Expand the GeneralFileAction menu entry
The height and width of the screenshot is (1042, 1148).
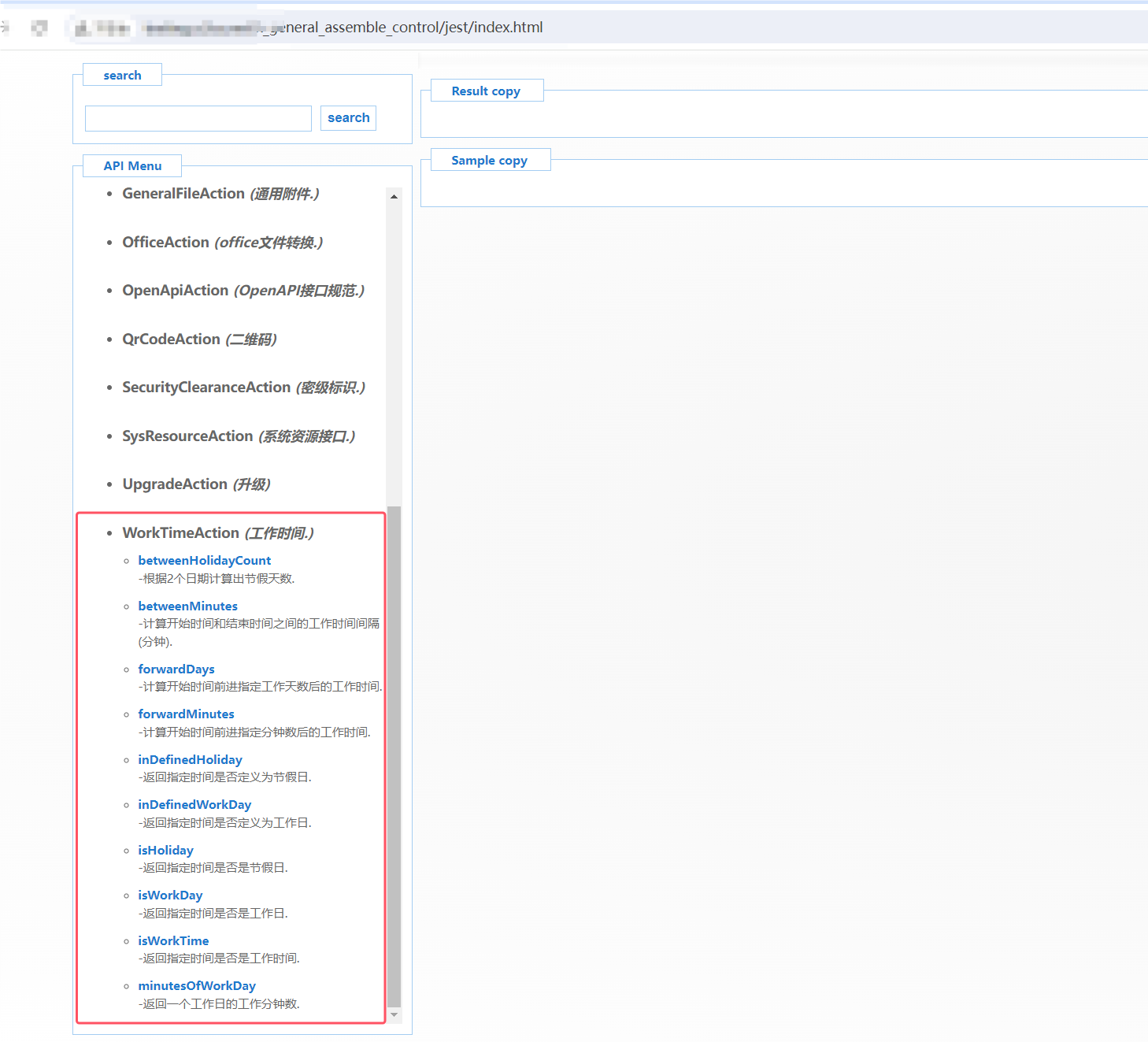pyautogui.click(x=183, y=194)
